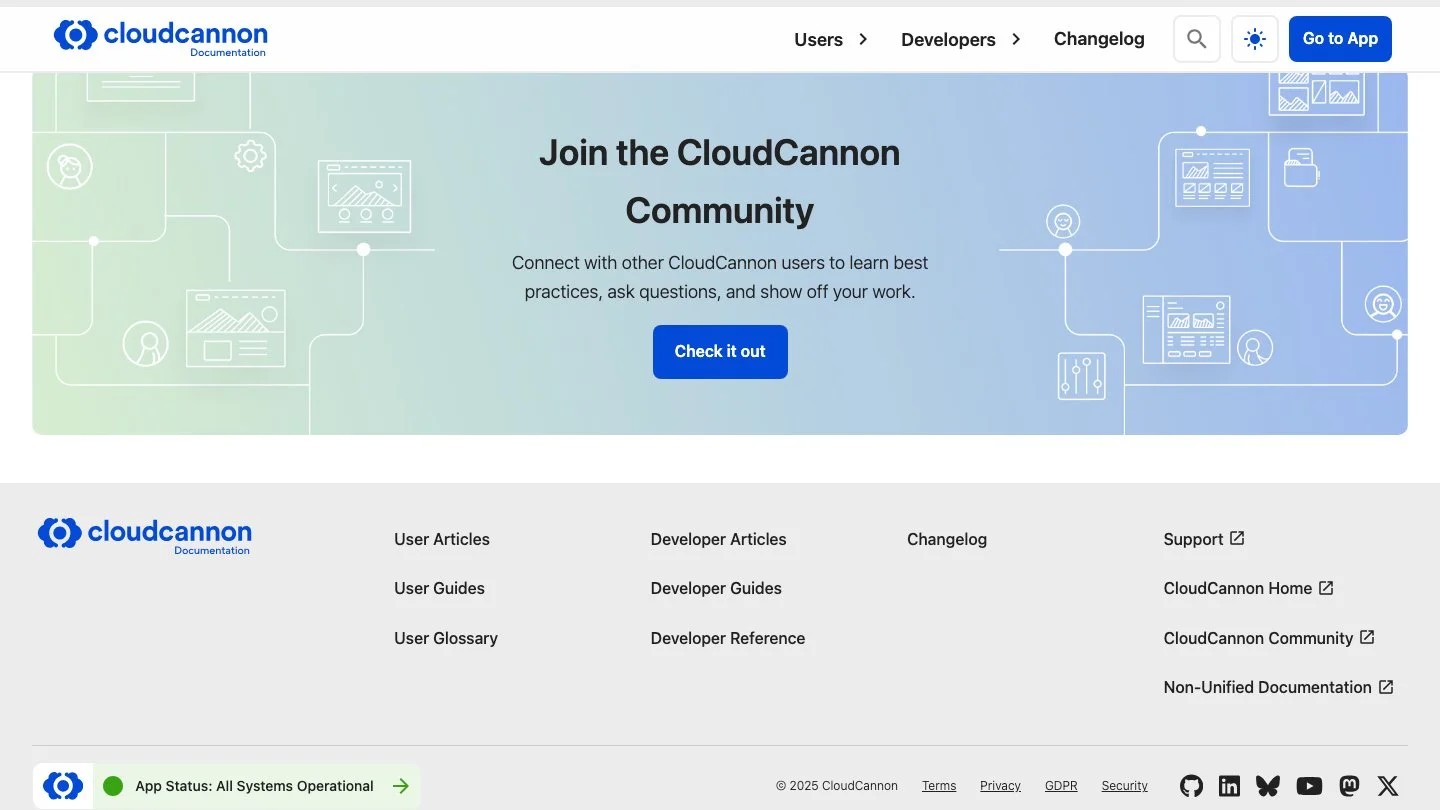Open the X (Twitter) social icon

click(1388, 786)
